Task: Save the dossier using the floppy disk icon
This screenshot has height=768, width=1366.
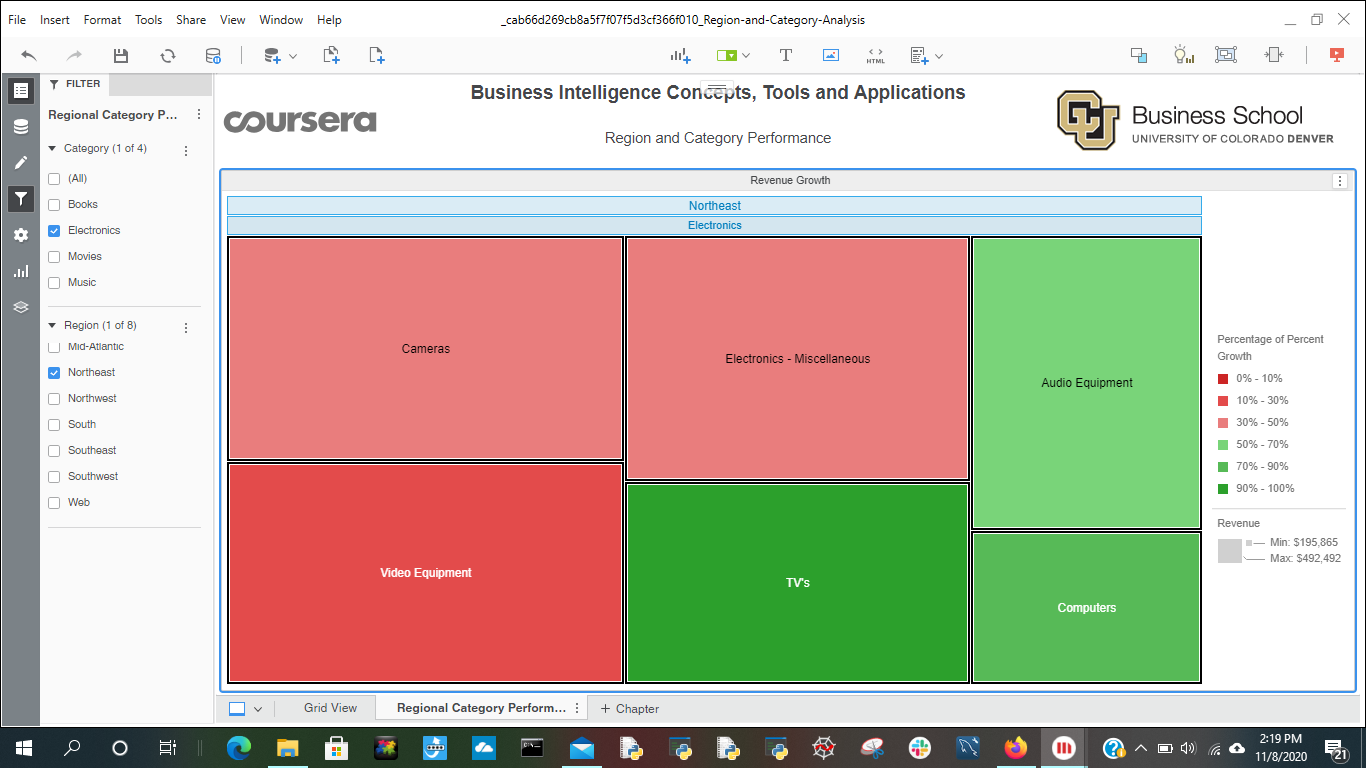Action: [x=121, y=56]
